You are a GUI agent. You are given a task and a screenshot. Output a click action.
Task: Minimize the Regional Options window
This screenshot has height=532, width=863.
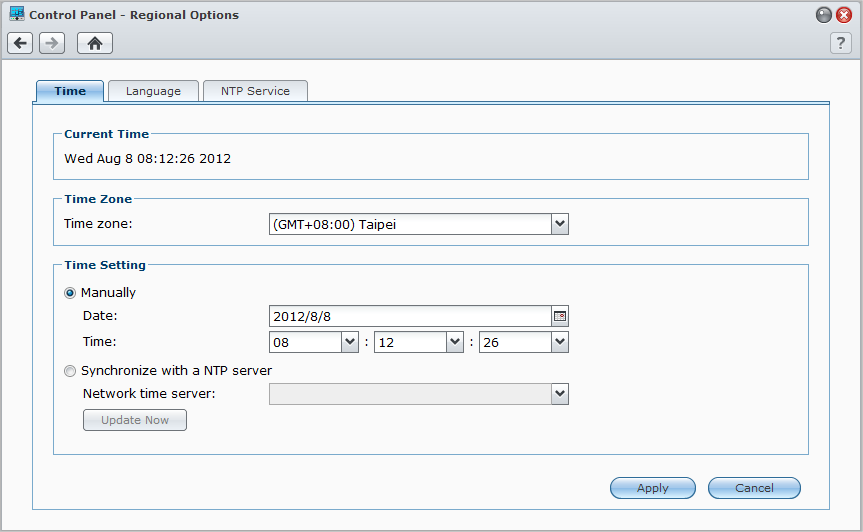coord(823,15)
